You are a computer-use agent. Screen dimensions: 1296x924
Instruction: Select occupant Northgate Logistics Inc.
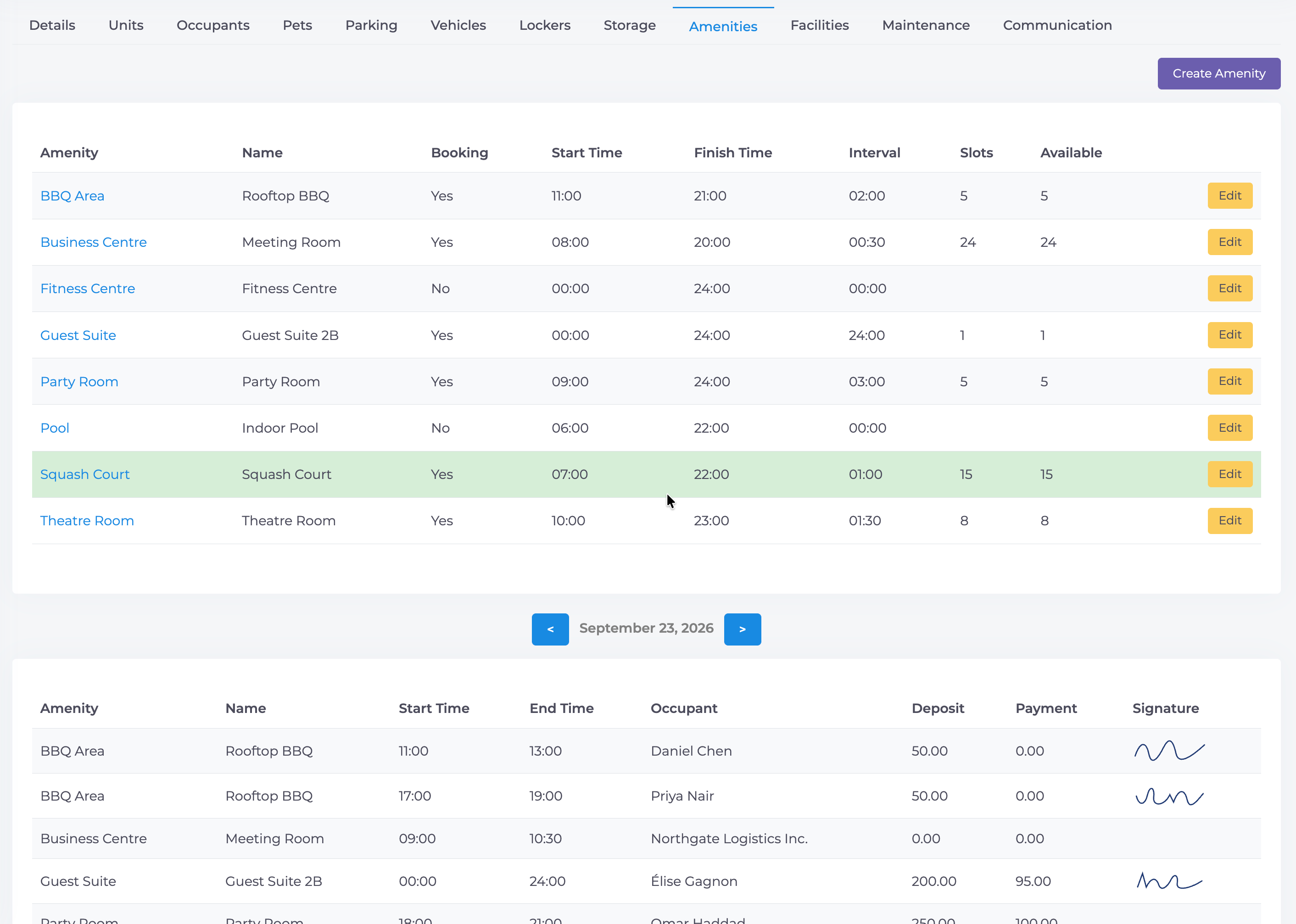(x=728, y=839)
